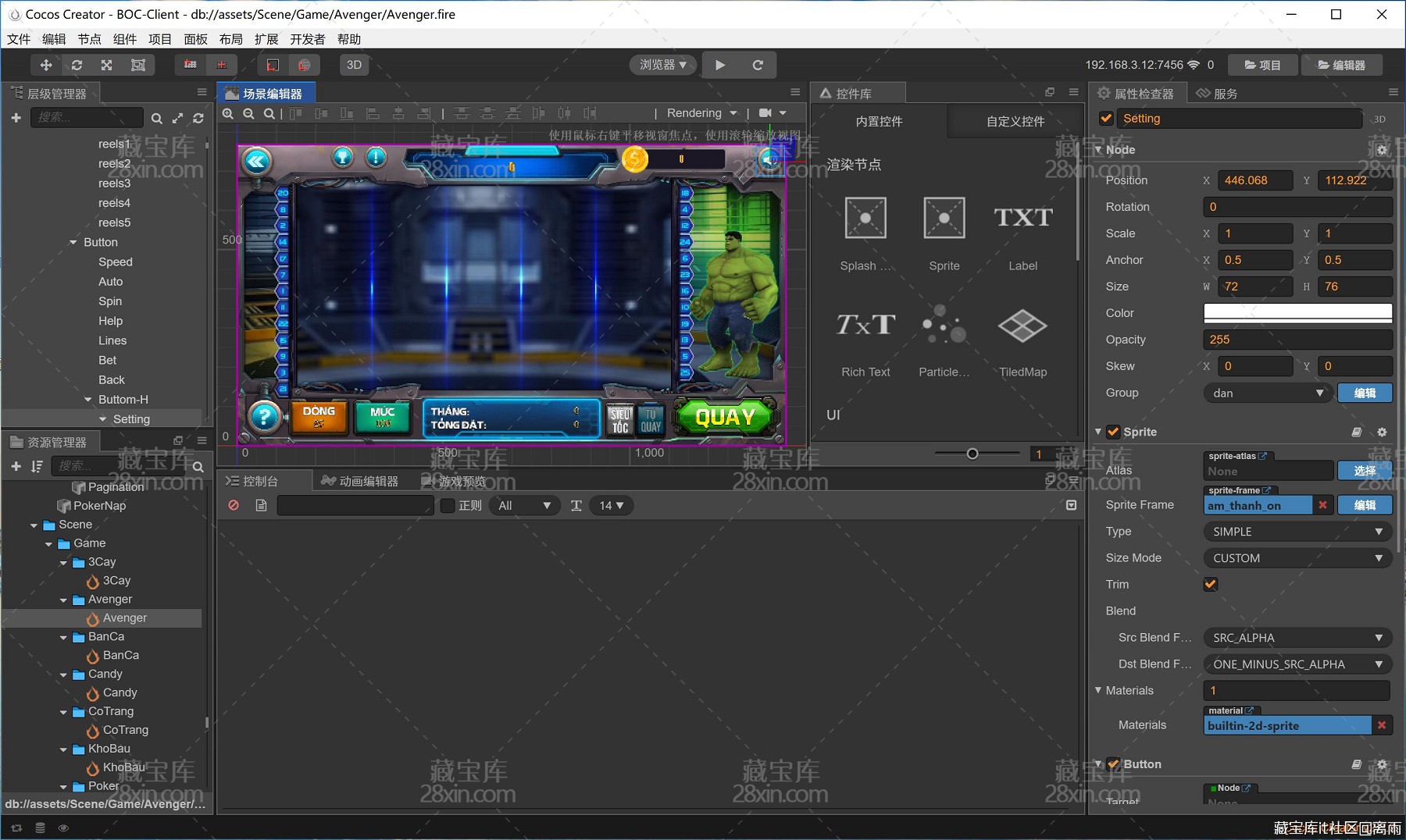The image size is (1406, 840).
Task: Add a Rich Text node from the widget library
Action: [x=865, y=340]
